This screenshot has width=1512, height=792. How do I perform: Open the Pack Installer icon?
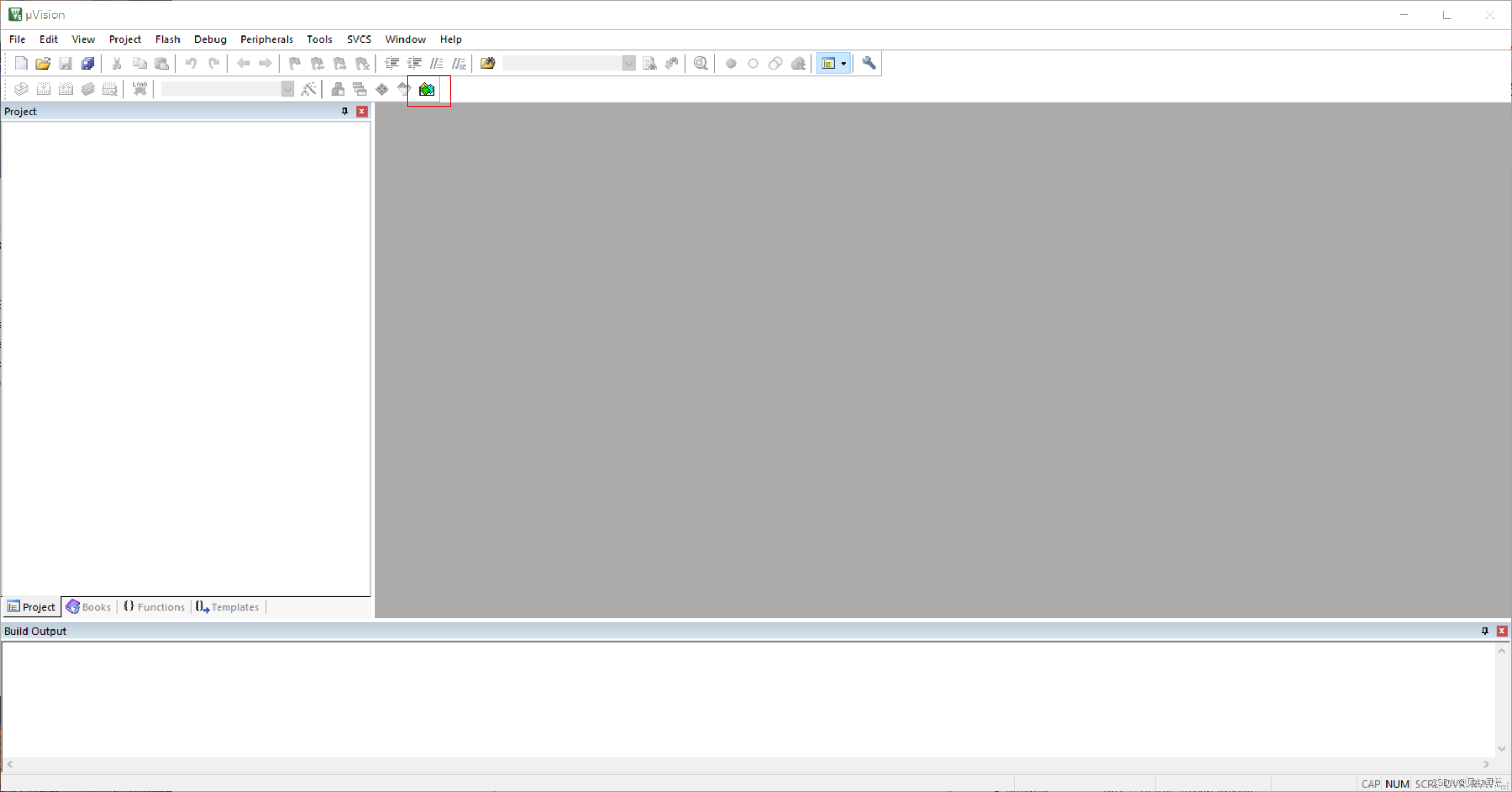point(427,89)
